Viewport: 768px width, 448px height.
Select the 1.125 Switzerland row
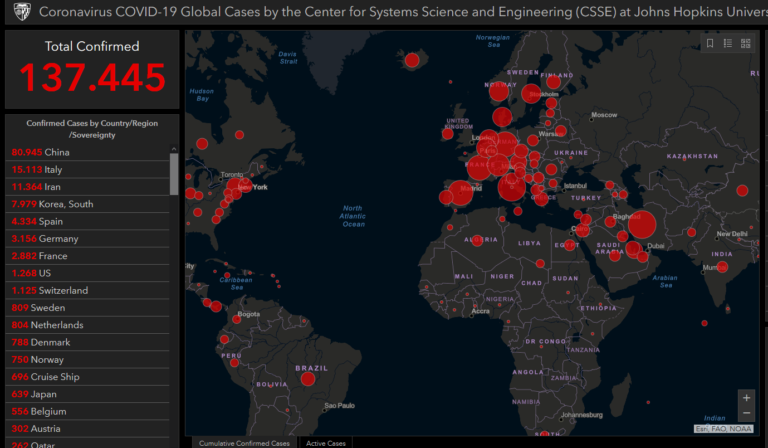coord(87,290)
